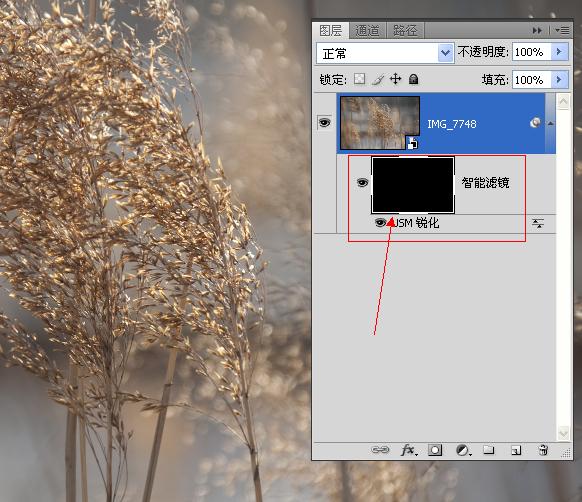
Task: Open the fill slider arrow
Action: tap(559, 79)
